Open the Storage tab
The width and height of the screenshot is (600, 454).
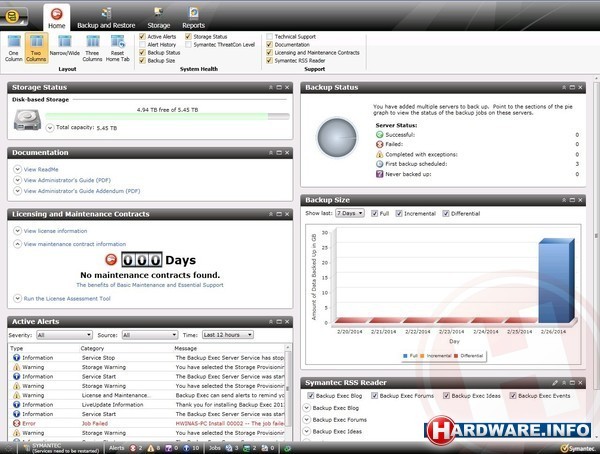point(158,18)
